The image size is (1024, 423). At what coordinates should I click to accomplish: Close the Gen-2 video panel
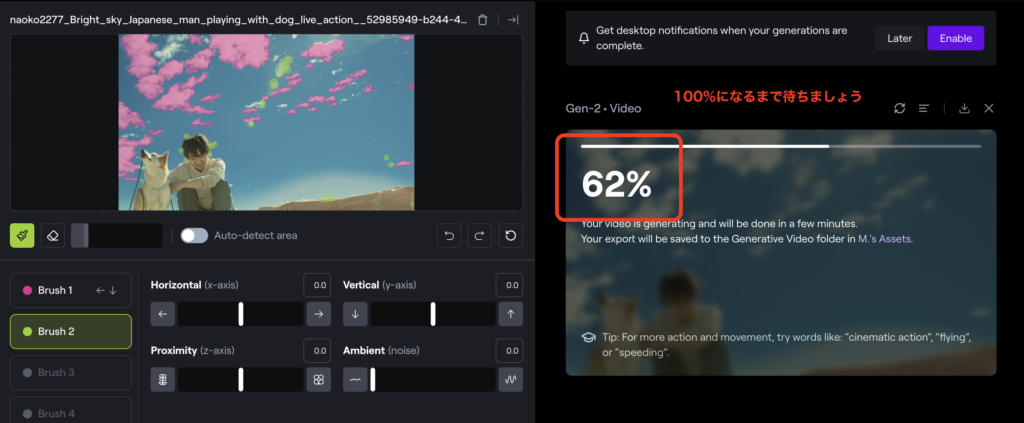989,108
